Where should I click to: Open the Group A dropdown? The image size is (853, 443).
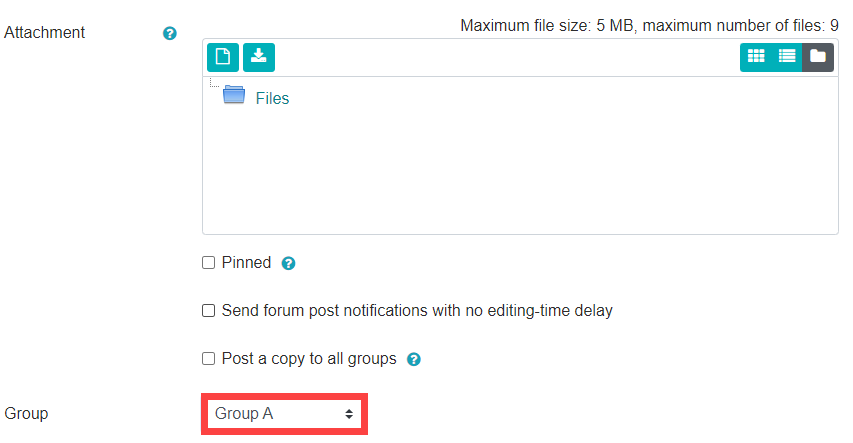tap(285, 414)
